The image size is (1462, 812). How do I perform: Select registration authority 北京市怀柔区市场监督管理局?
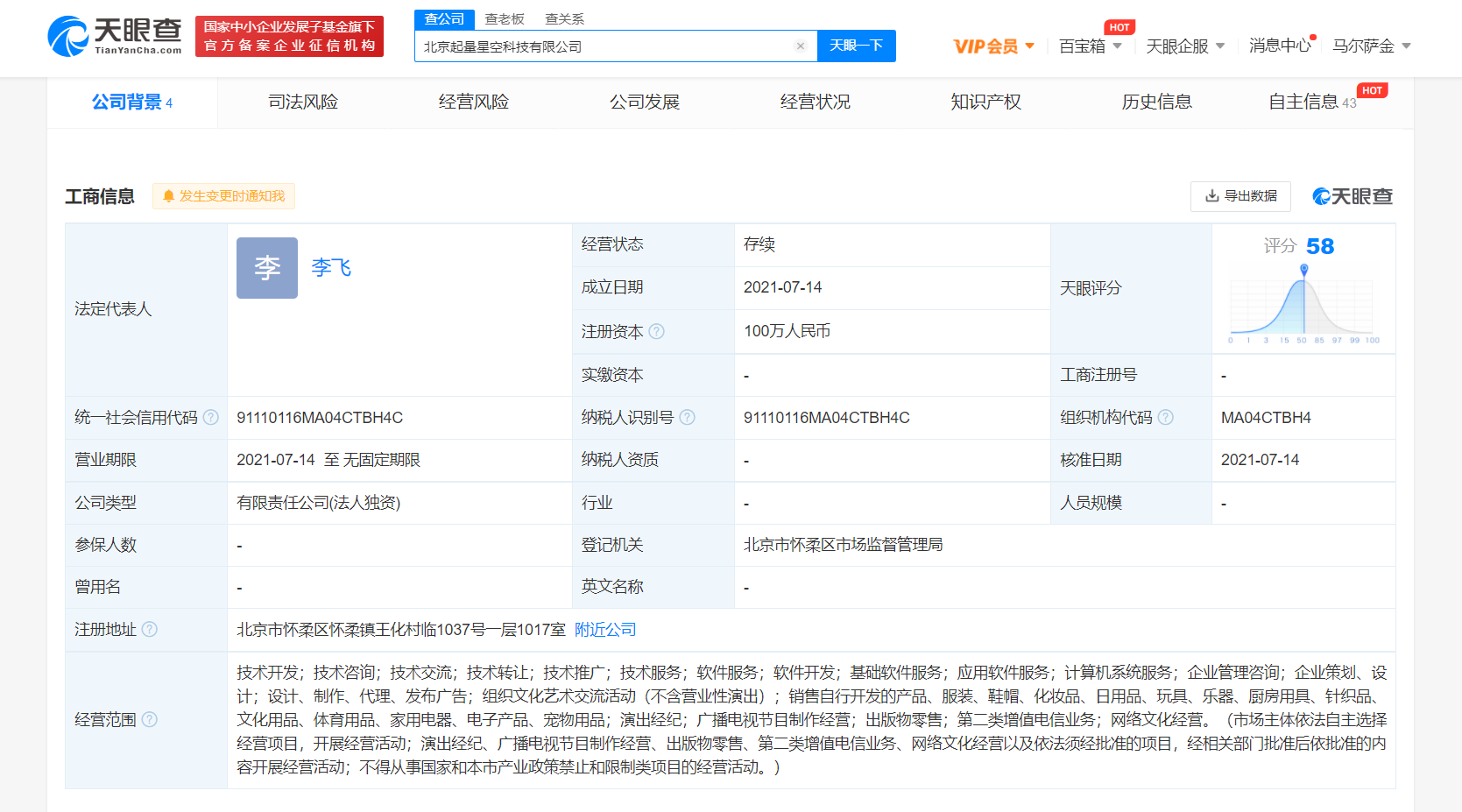tap(843, 545)
